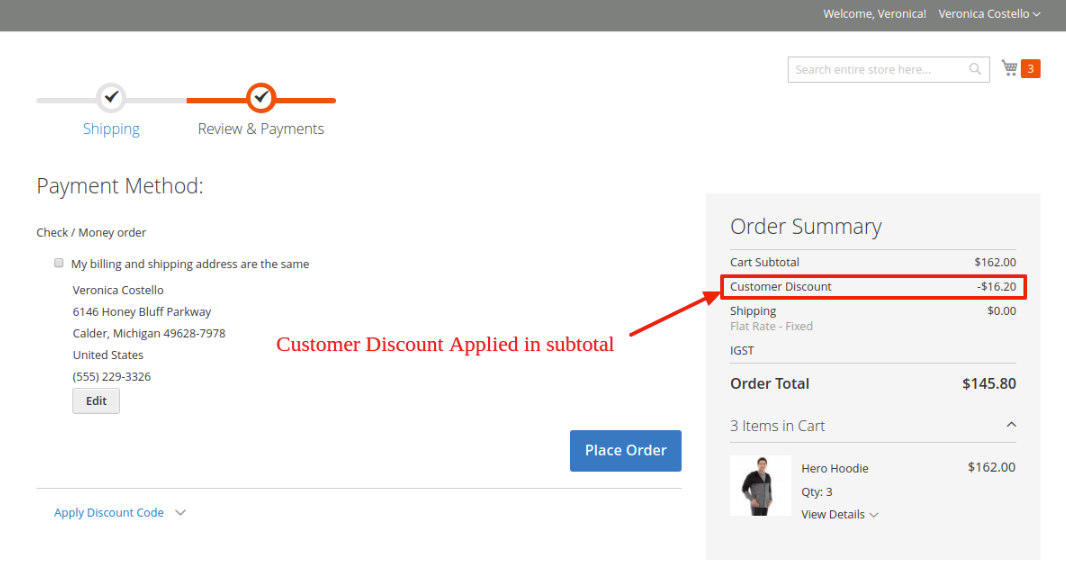Click the shopping cart icon

[1010, 68]
